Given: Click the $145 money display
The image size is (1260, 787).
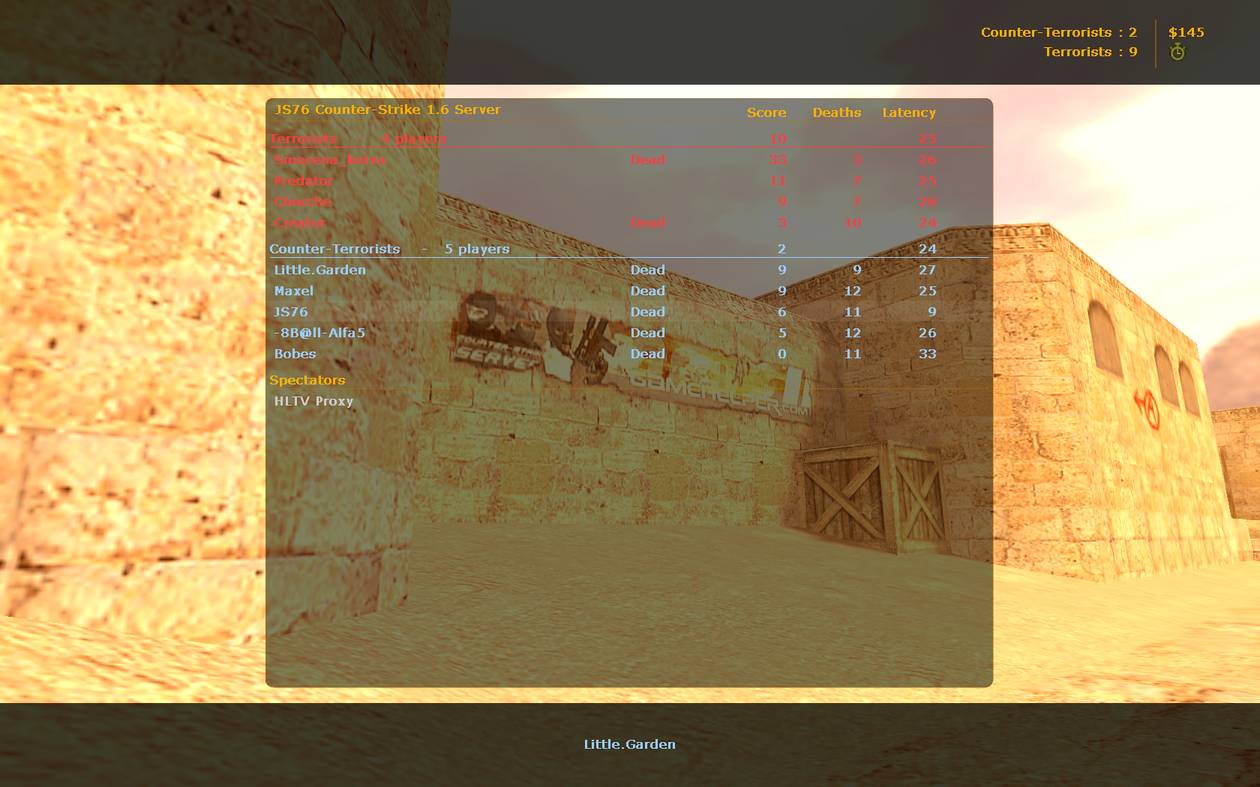Looking at the screenshot, I should tap(1186, 32).
